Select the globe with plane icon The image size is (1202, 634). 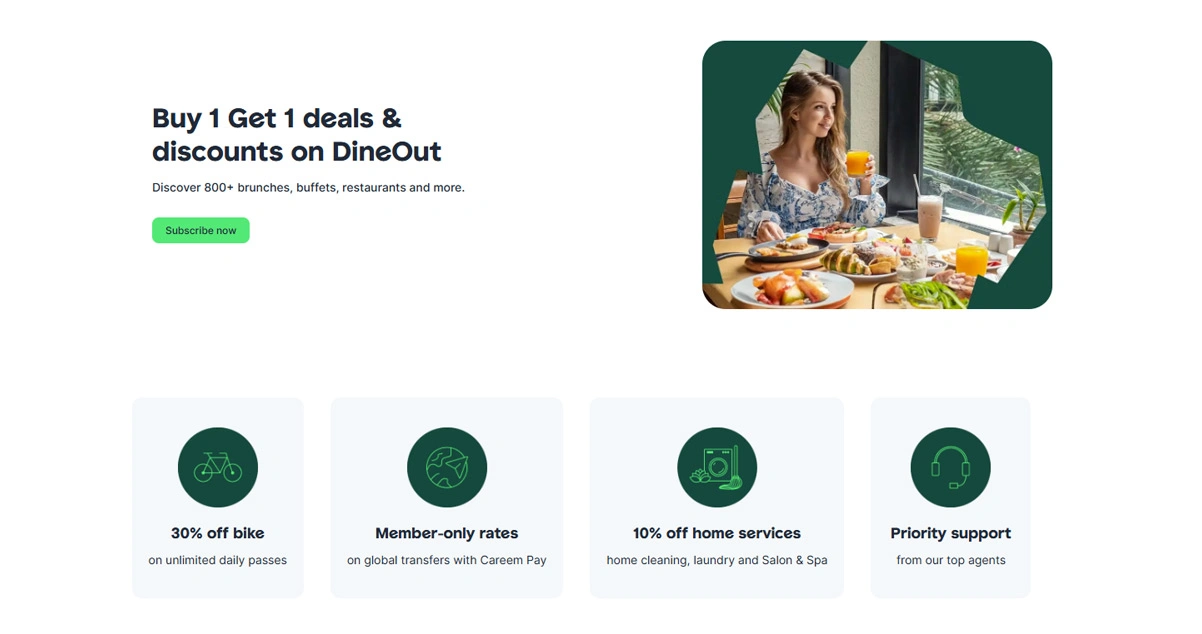[x=447, y=467]
